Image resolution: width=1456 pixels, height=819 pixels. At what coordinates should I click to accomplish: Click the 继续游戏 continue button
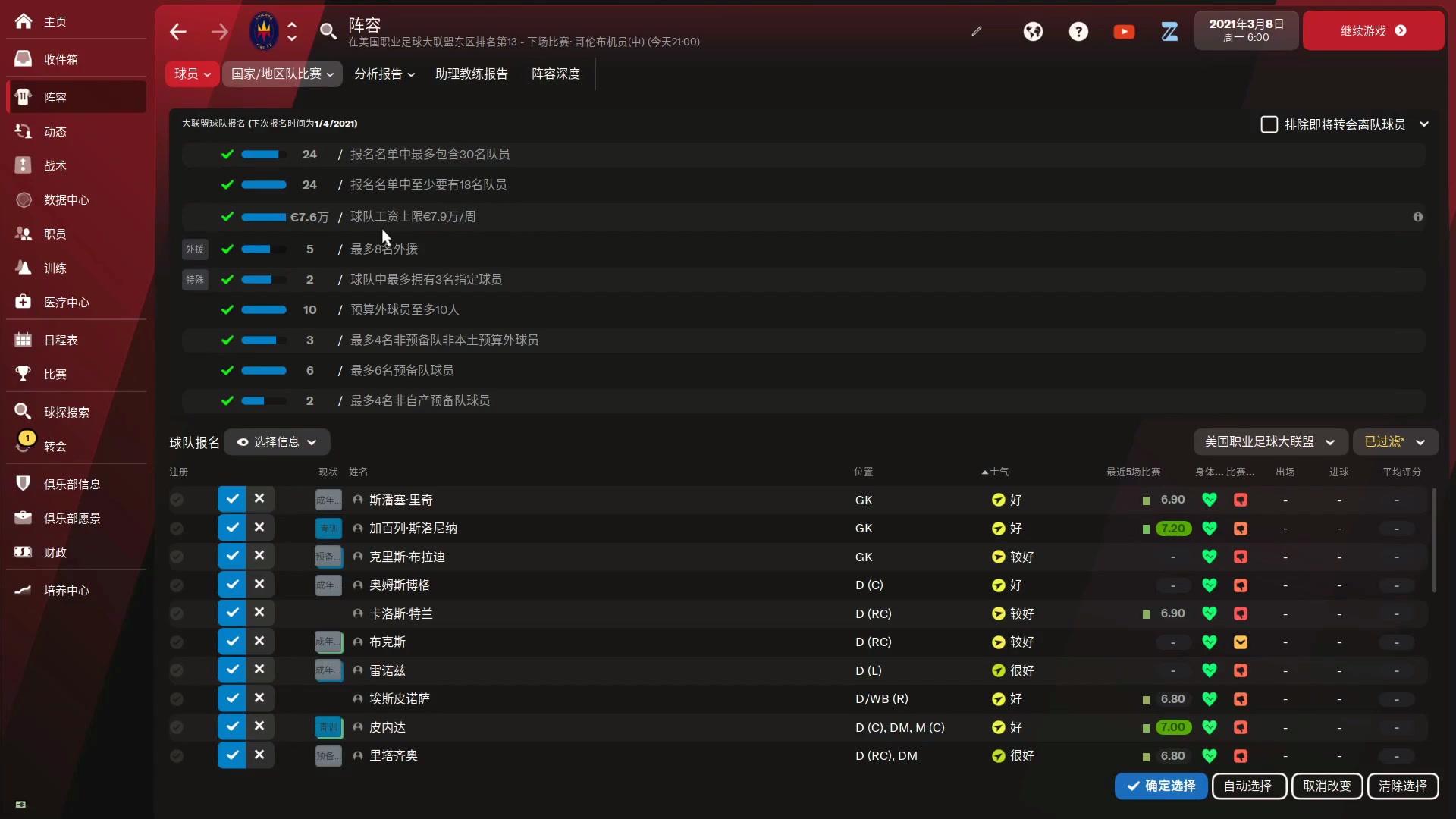1373,31
